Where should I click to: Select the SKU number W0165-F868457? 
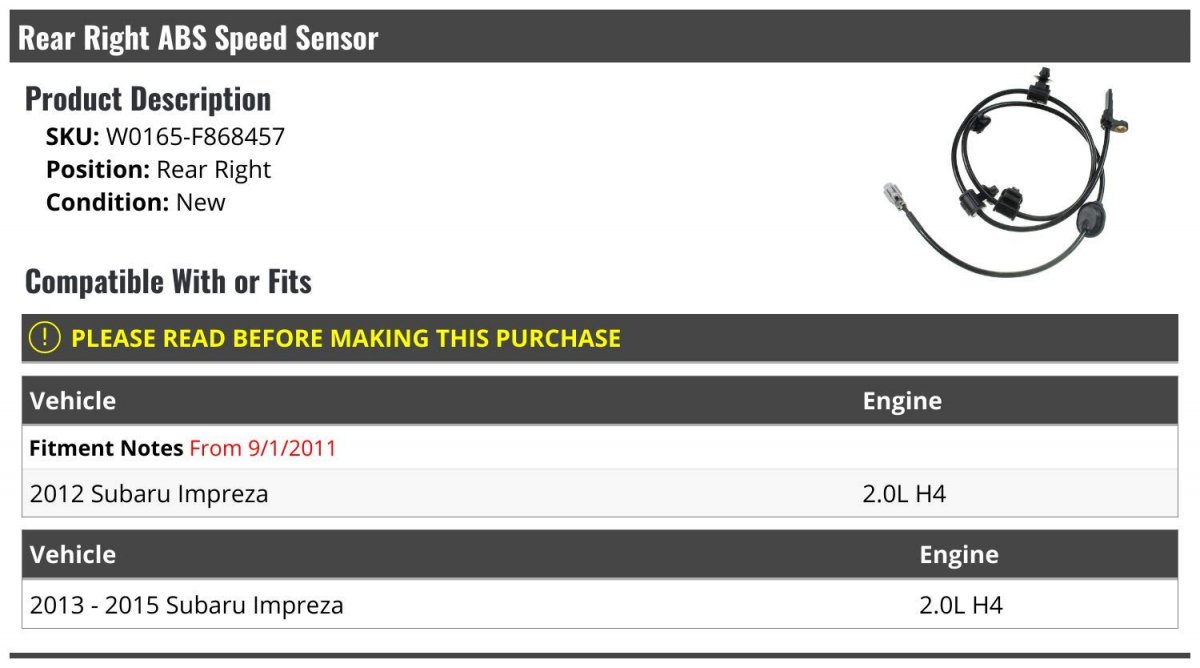[x=195, y=137]
